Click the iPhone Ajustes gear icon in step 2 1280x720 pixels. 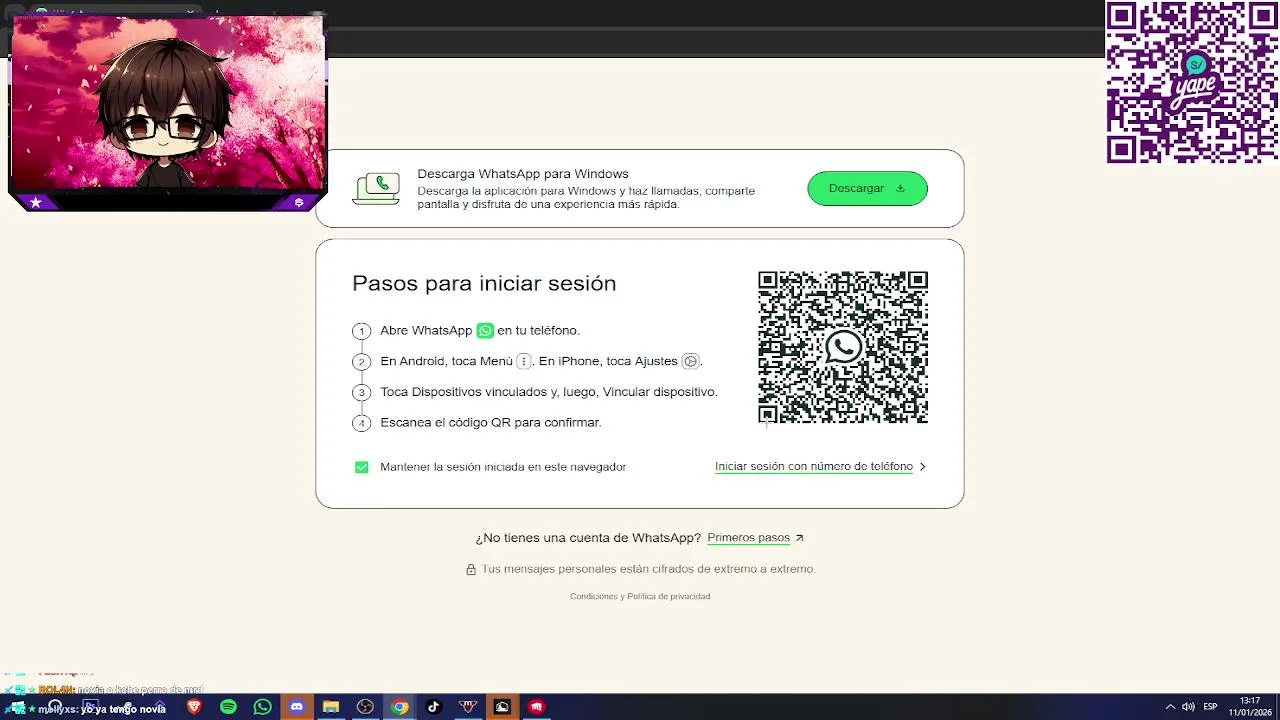pos(690,361)
